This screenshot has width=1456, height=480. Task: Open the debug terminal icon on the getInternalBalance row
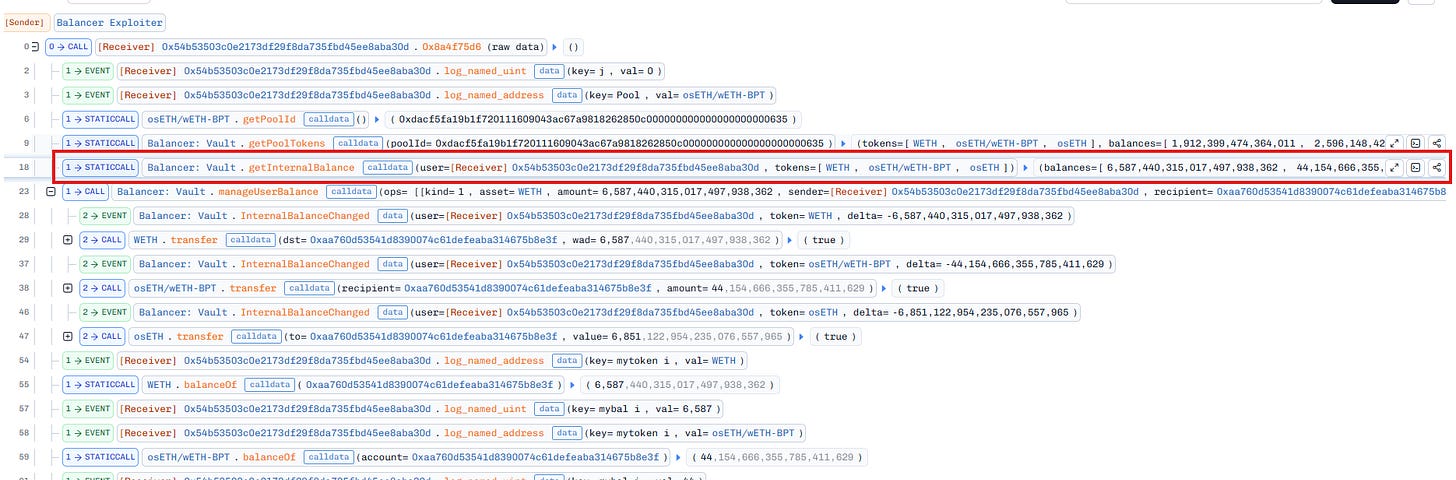[x=1415, y=167]
